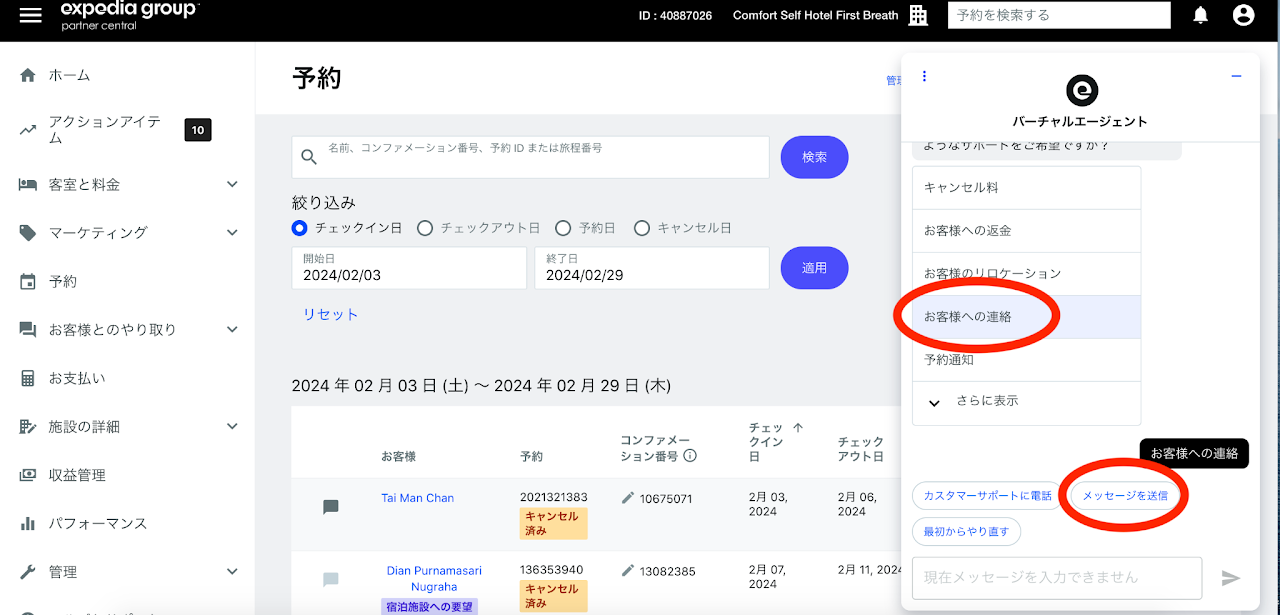Click pencil icon next to confirmation 10675071
Screen dimensions: 1280x615
628,498
